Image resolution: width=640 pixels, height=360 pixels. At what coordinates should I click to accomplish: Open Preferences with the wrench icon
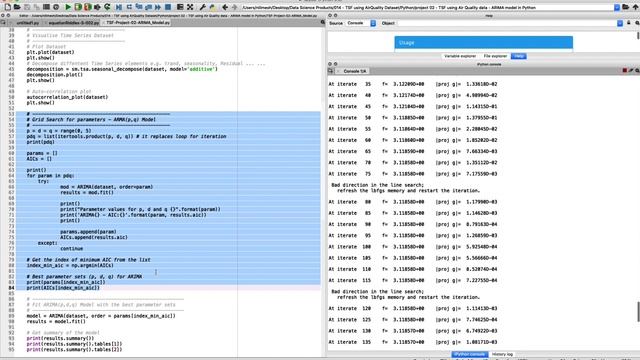202,7
